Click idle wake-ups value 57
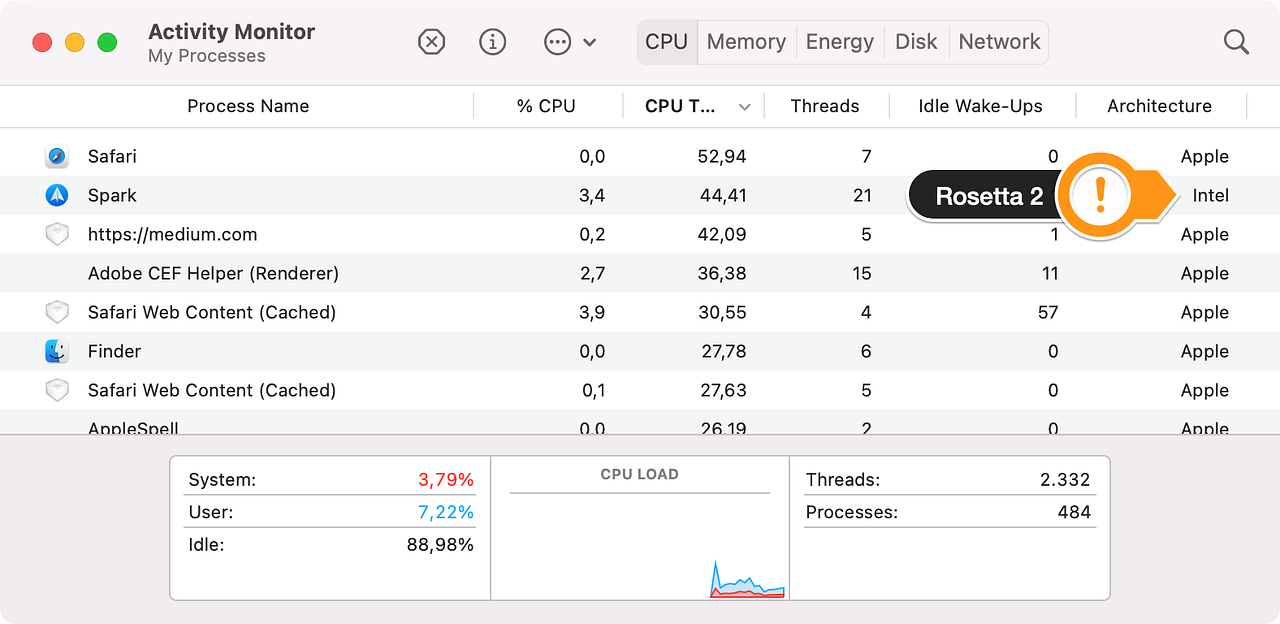1280x624 pixels. click(1047, 313)
